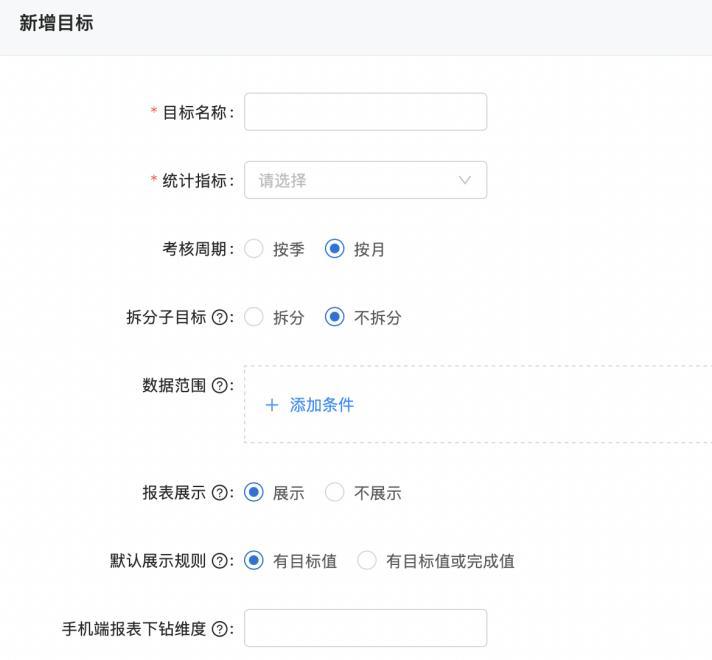Screen dimensions: 712x660
Task: Click the 添加条件 link
Action: coord(321,405)
